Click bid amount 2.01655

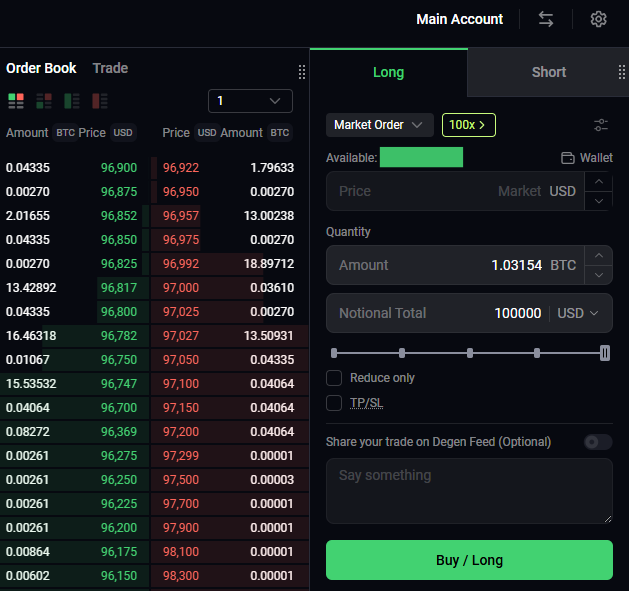28,216
